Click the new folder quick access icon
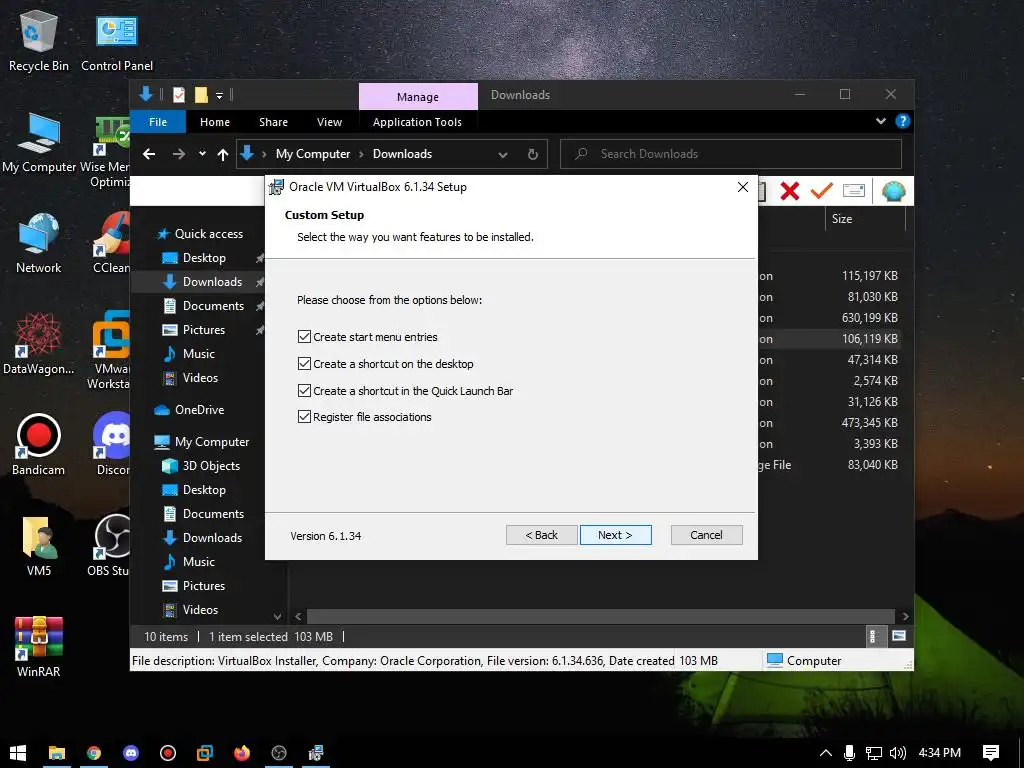Viewport: 1024px width, 768px height. click(201, 95)
